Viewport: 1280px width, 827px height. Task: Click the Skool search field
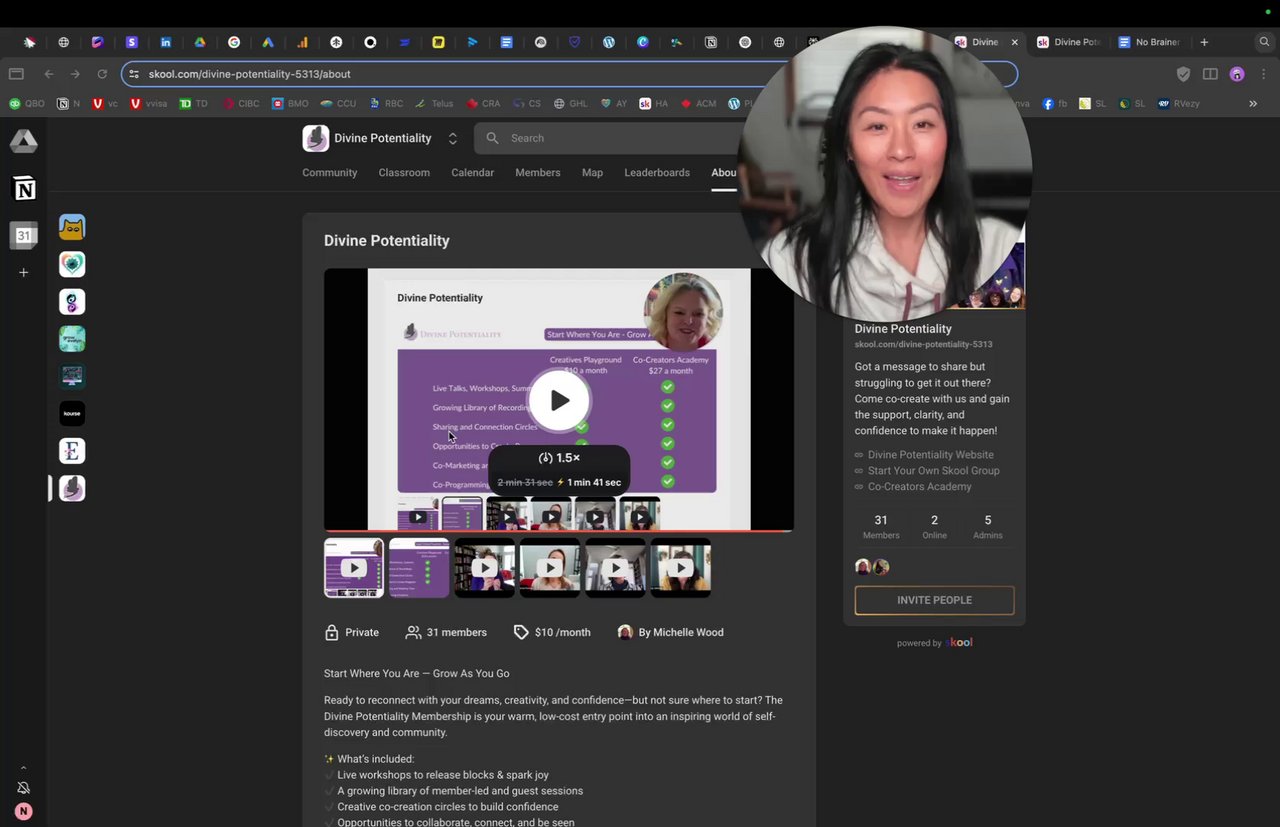[610, 138]
